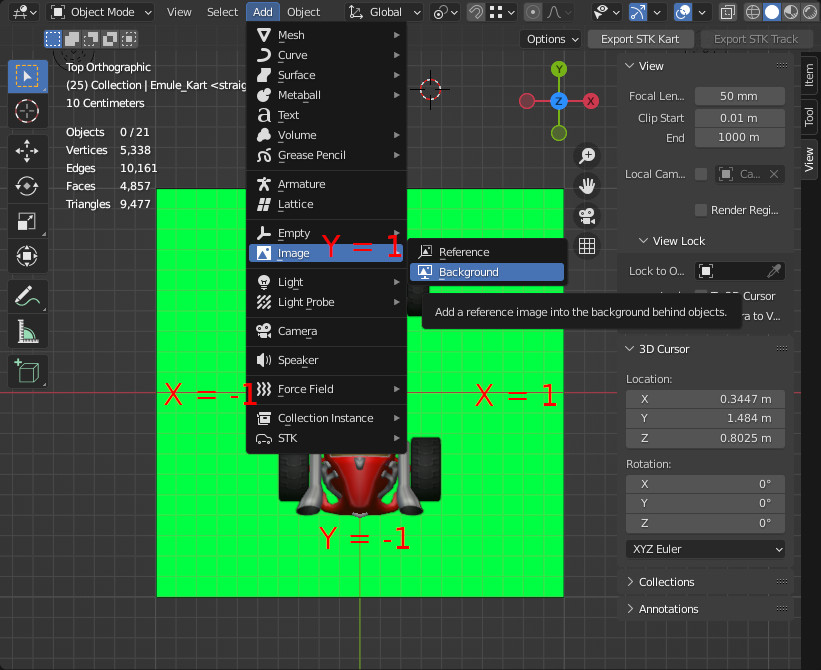Toggle show gizmo button

point(637,12)
